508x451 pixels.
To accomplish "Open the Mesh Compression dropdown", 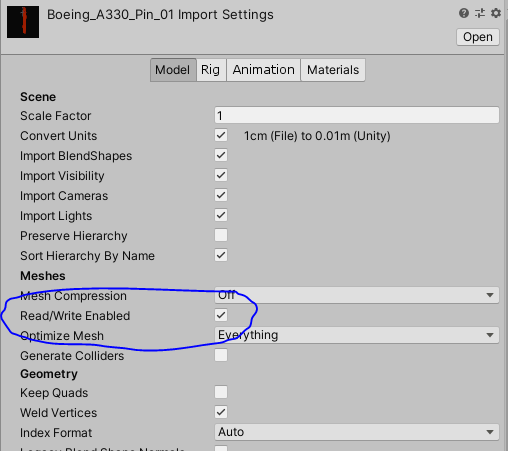I will click(357, 295).
